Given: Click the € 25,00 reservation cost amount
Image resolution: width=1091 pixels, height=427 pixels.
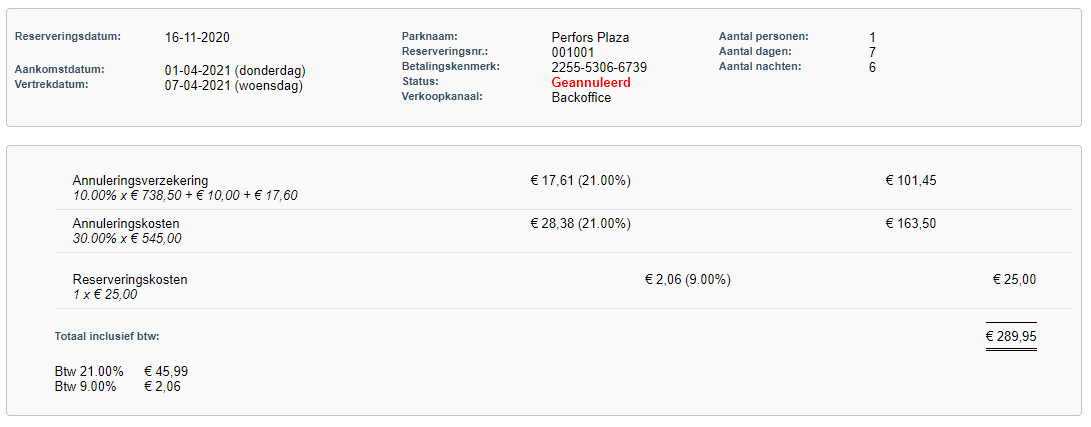Looking at the screenshot, I should click(x=1014, y=280).
